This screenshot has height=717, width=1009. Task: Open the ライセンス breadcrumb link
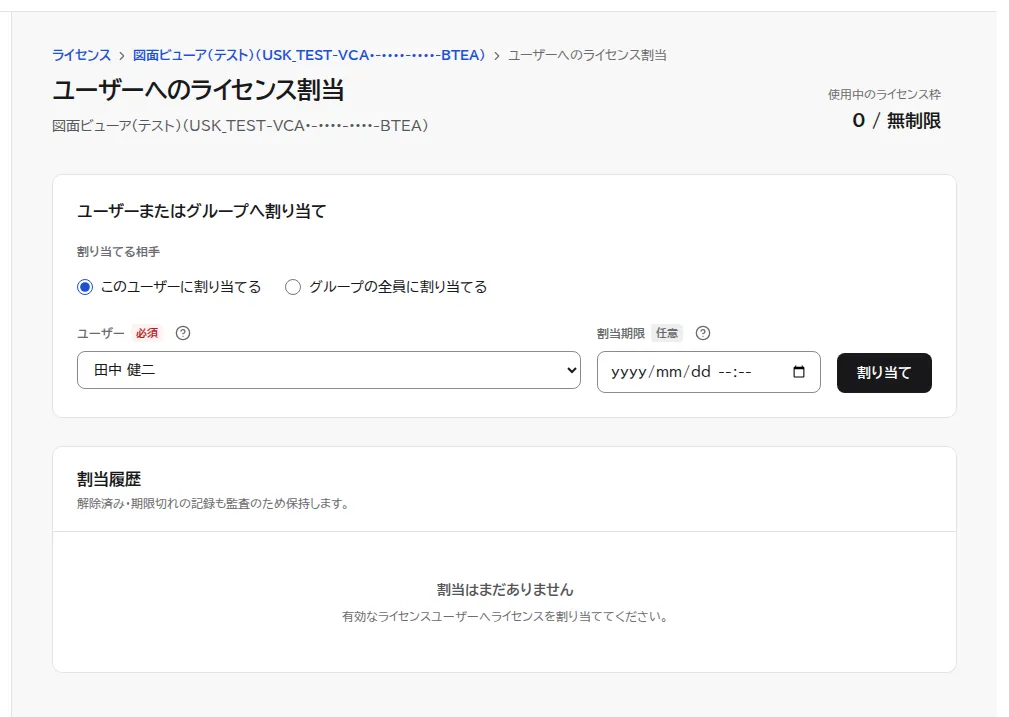(81, 55)
